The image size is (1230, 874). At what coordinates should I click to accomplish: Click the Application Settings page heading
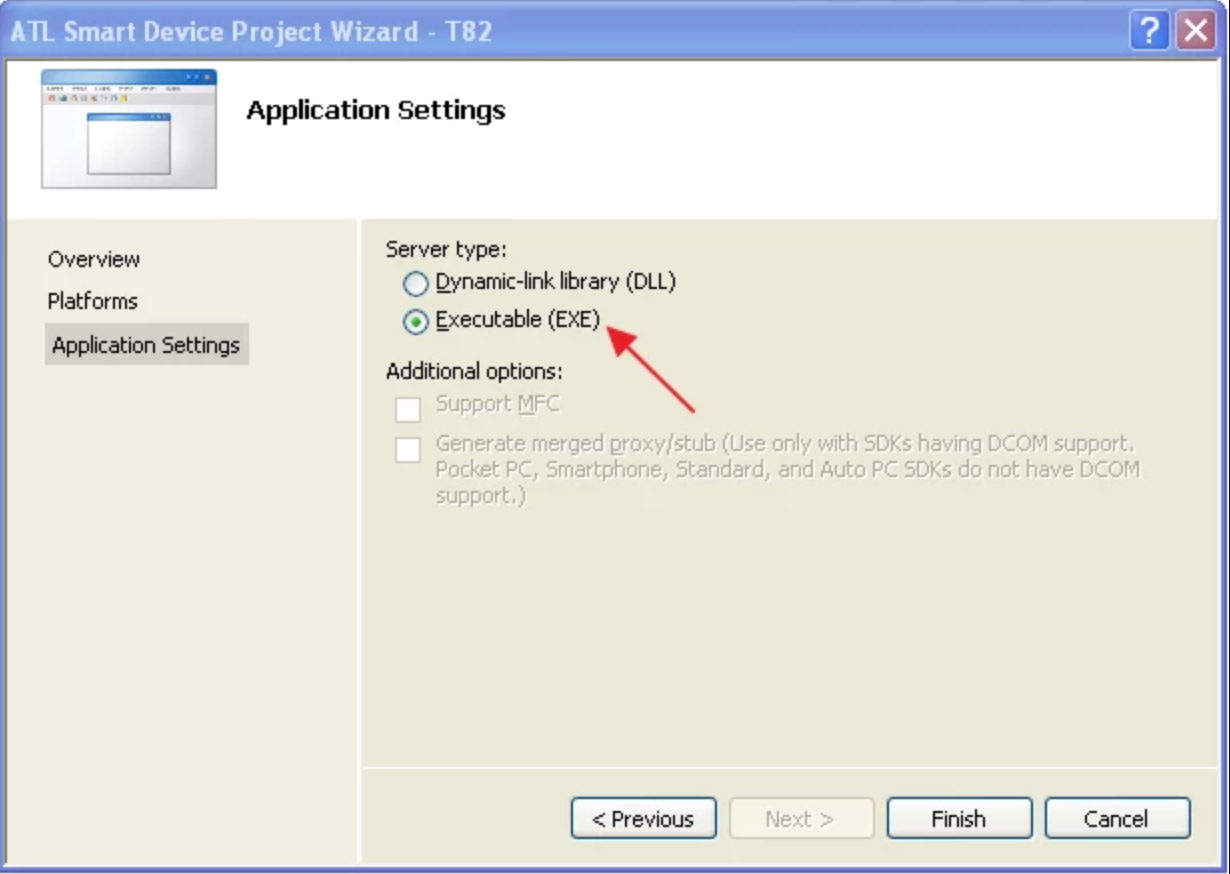pos(376,110)
